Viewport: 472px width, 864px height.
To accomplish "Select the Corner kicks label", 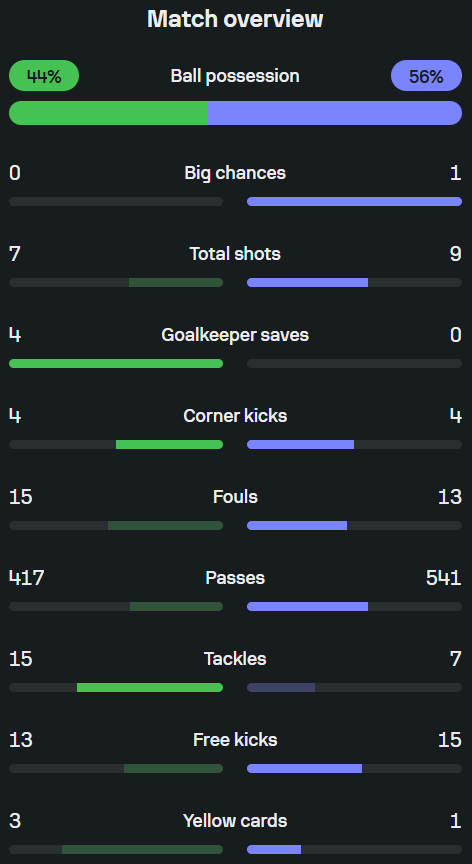I will tap(235, 416).
